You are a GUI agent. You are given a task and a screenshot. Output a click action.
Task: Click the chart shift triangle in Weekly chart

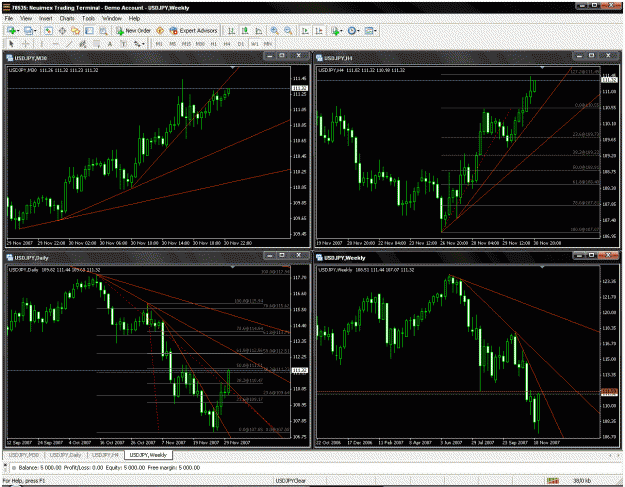(542, 267)
